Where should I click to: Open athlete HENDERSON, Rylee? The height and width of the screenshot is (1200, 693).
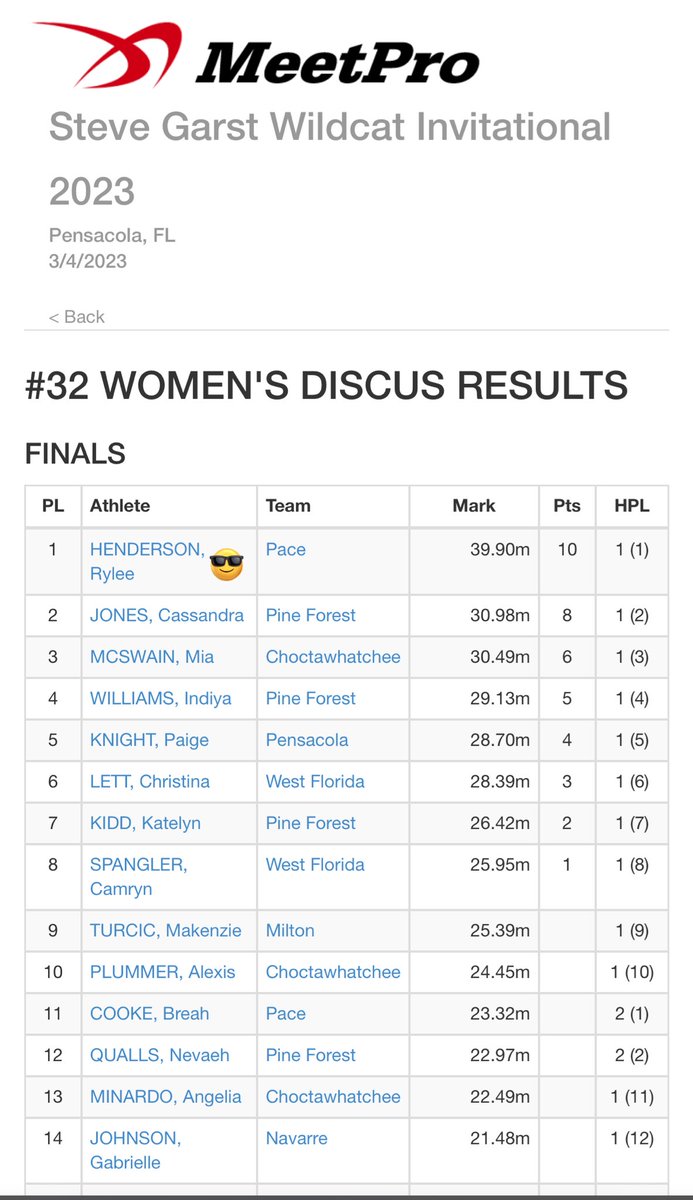click(x=147, y=561)
